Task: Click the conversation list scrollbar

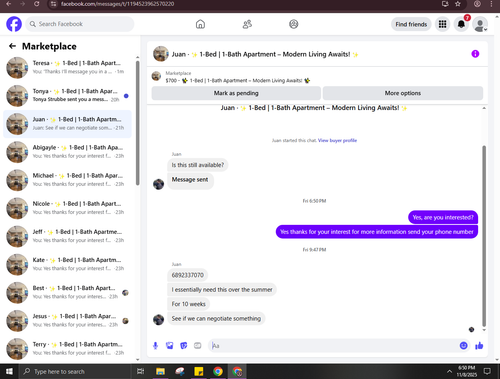Action: 138,123
